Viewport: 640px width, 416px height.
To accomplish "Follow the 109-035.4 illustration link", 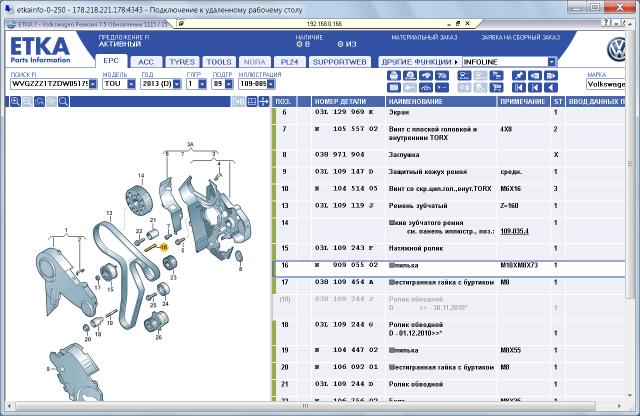I will (x=514, y=231).
